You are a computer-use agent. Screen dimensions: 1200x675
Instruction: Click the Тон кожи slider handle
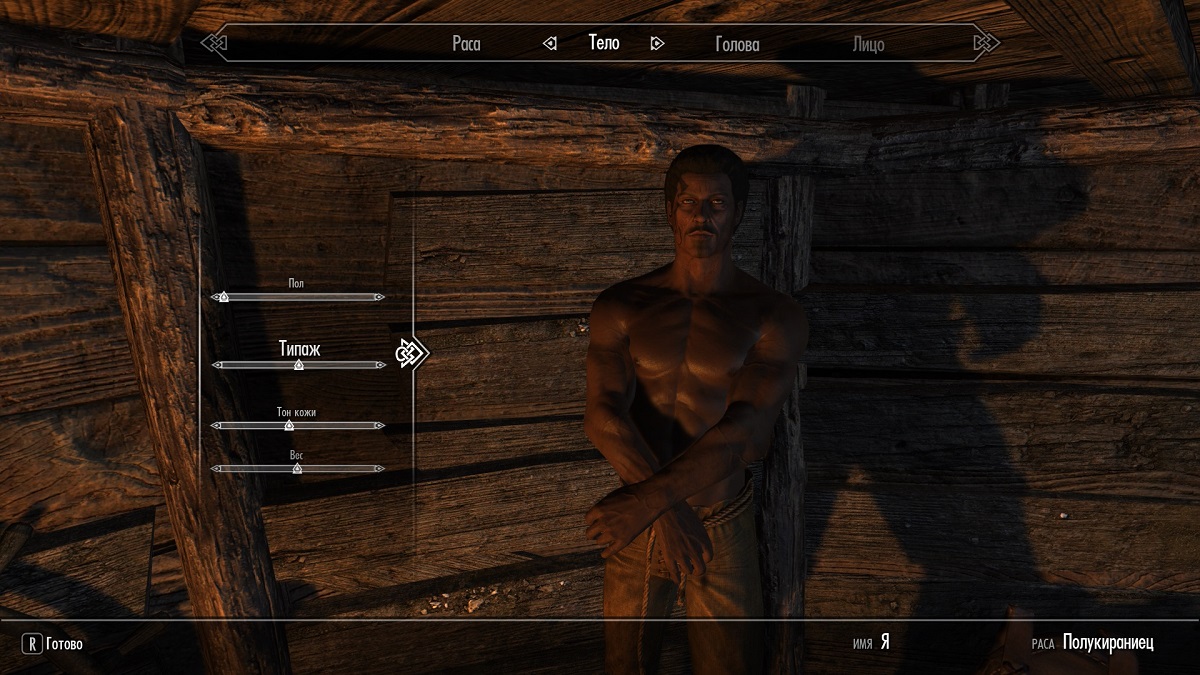point(289,425)
